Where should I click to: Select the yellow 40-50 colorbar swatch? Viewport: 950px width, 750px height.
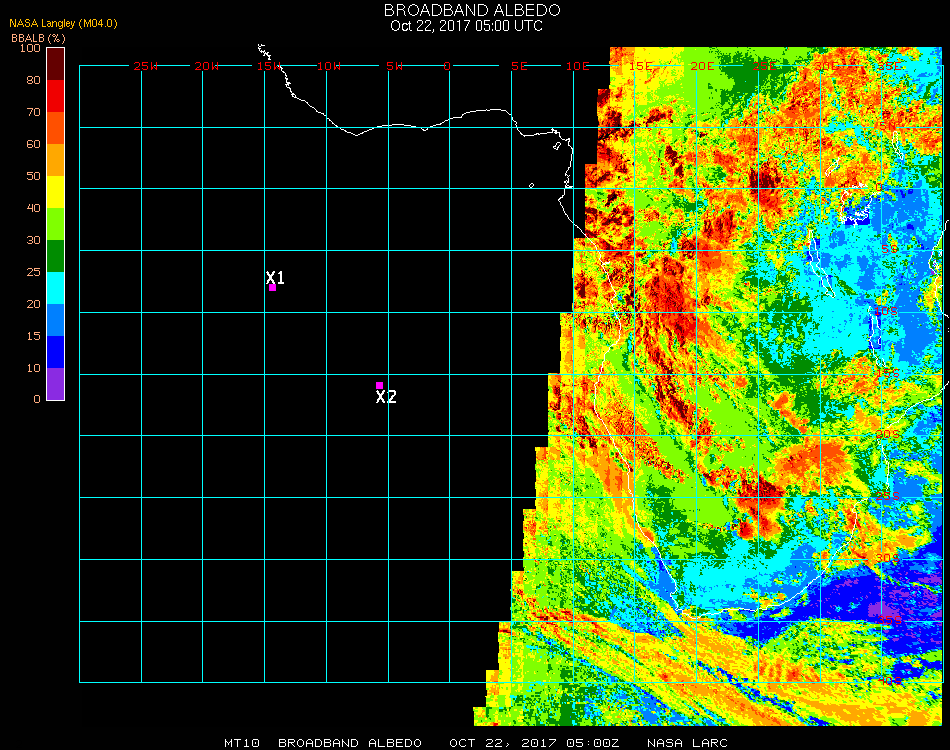pos(56,192)
